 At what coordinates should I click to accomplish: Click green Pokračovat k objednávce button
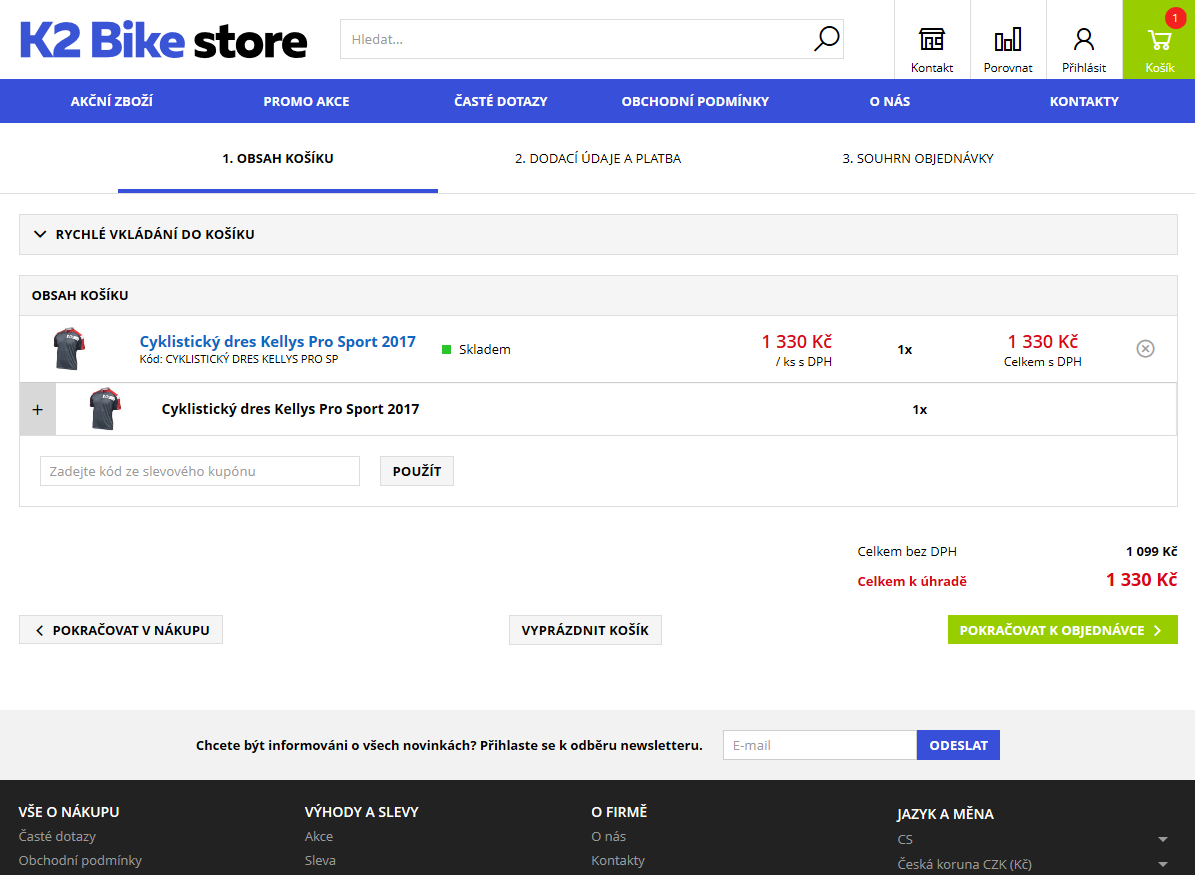[x=1062, y=630]
